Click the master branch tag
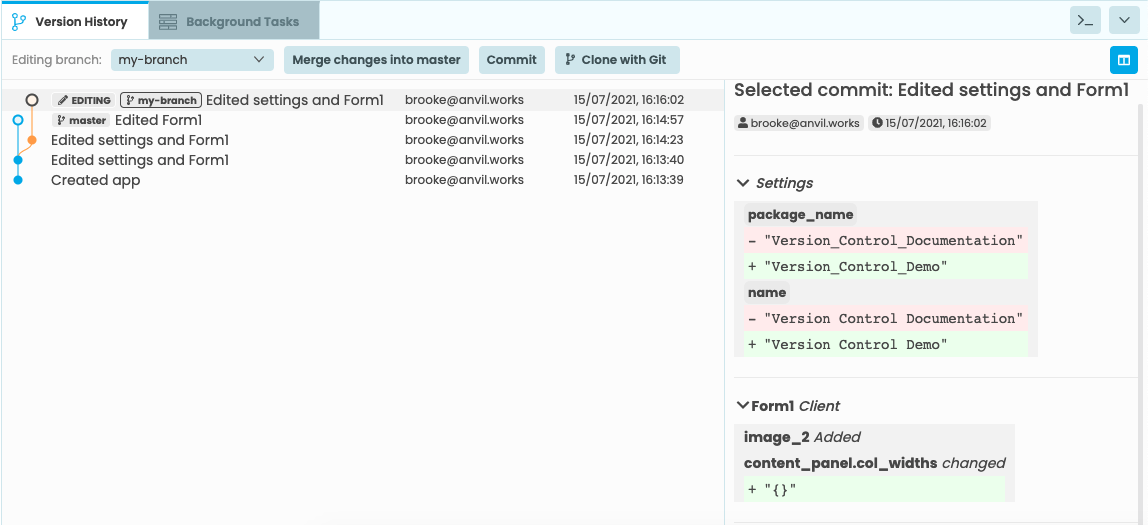1148x525 pixels. [81, 120]
